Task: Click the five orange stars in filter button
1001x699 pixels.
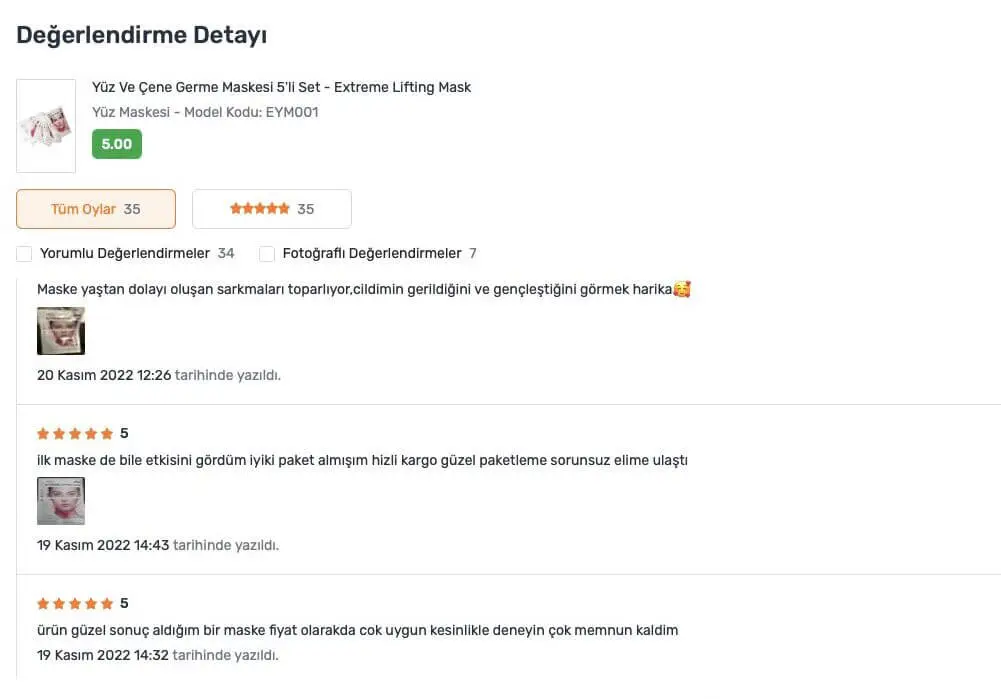Action: pyautogui.click(x=259, y=209)
